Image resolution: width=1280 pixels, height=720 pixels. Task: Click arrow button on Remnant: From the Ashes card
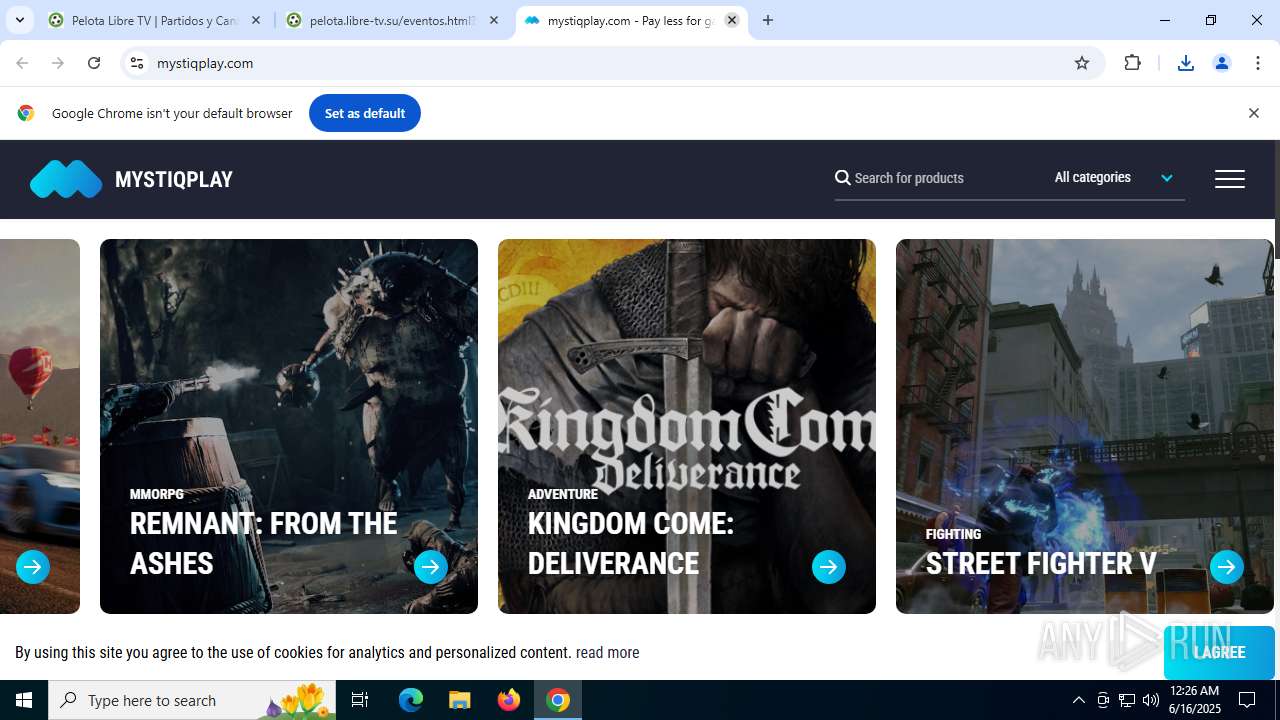[431, 567]
